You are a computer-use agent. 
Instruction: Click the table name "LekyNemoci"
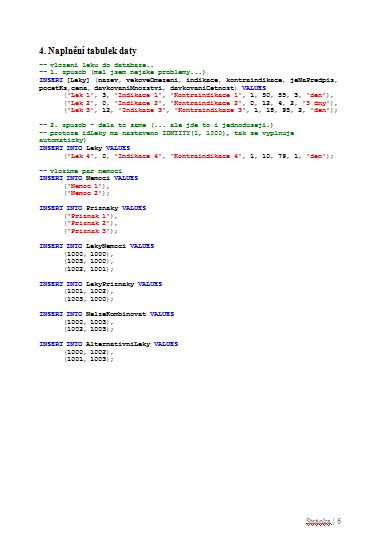point(106,246)
